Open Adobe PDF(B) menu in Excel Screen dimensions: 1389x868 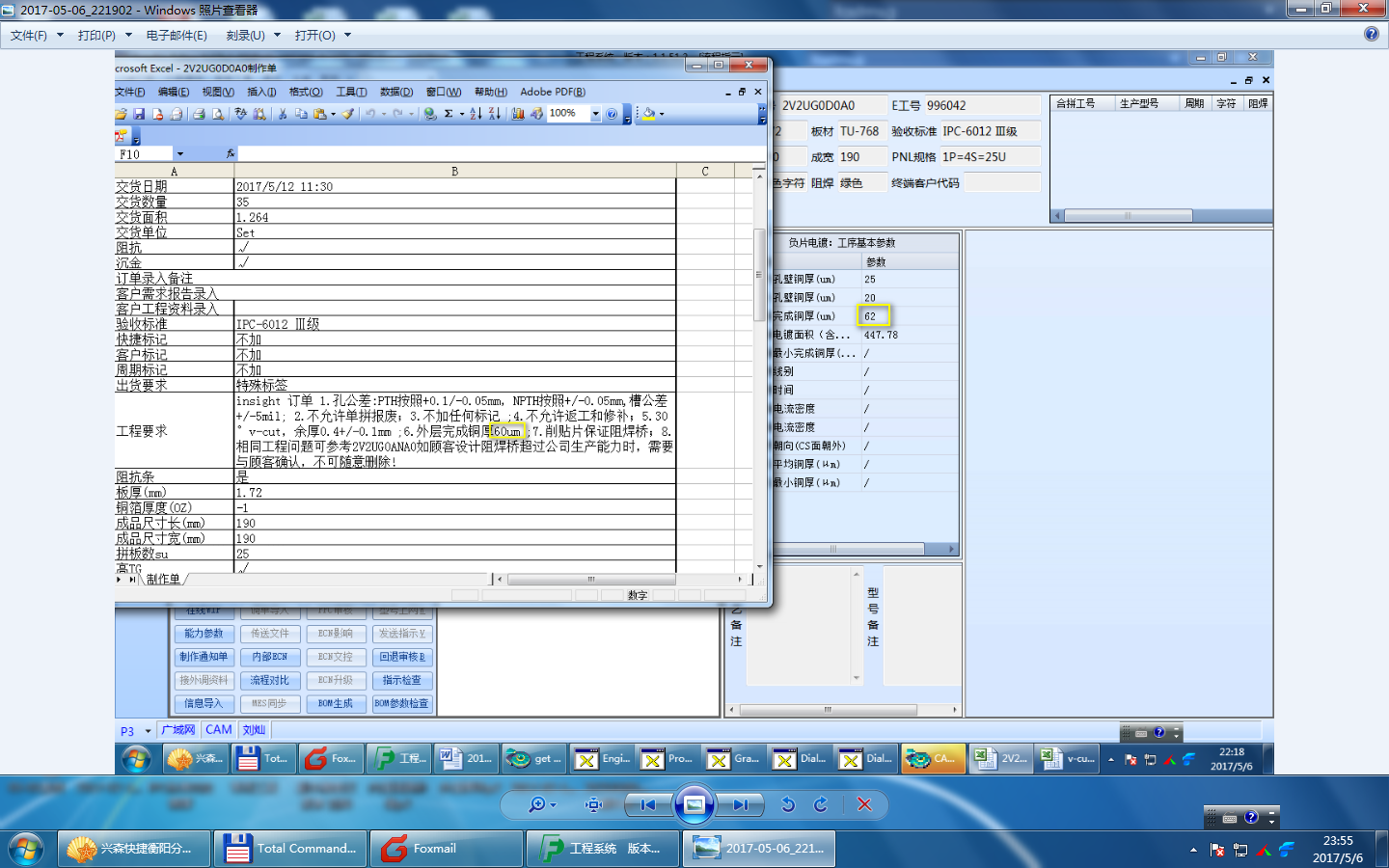tap(553, 93)
